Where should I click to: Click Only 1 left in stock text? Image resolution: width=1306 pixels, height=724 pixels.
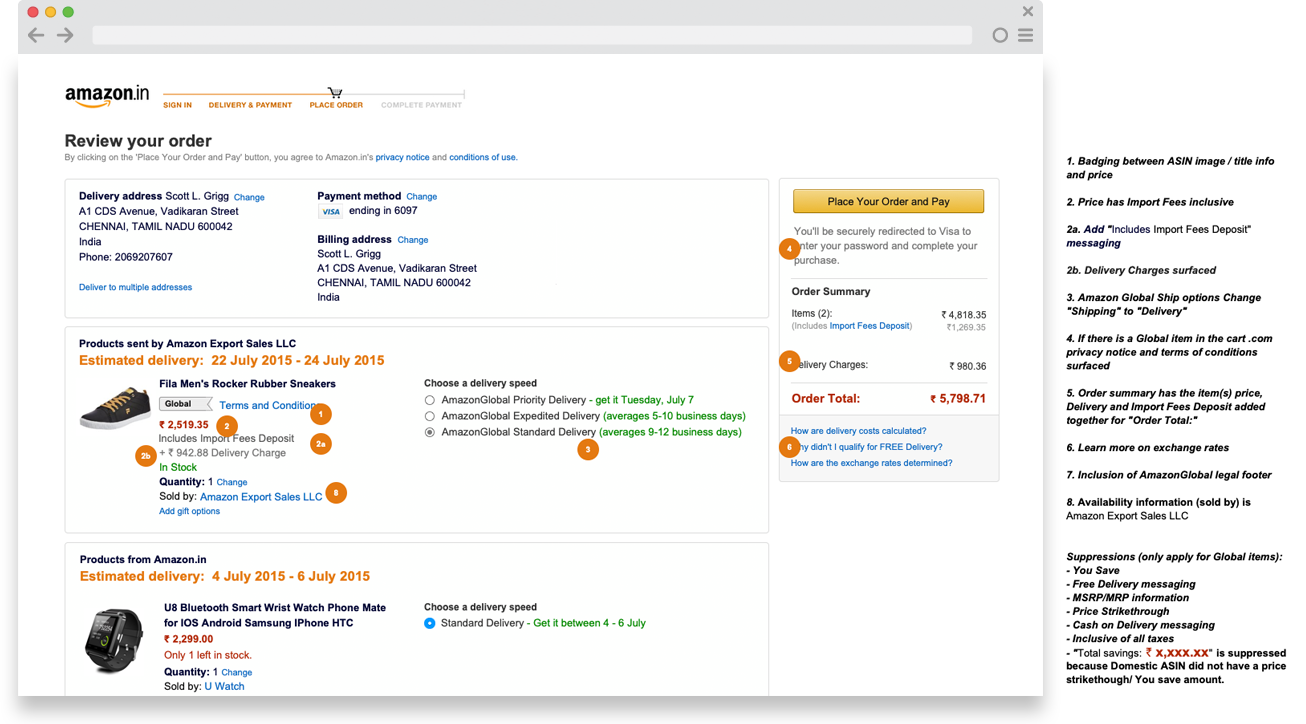pyautogui.click(x=208, y=655)
